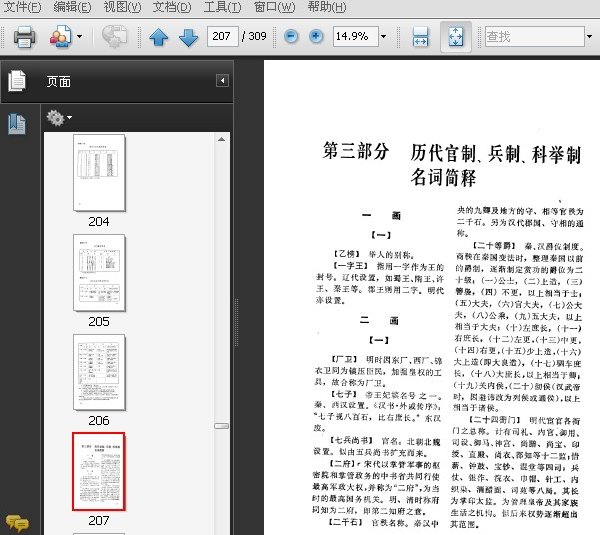Open the 帮助(H) menu
The width and height of the screenshot is (600, 535).
pos(327,7)
